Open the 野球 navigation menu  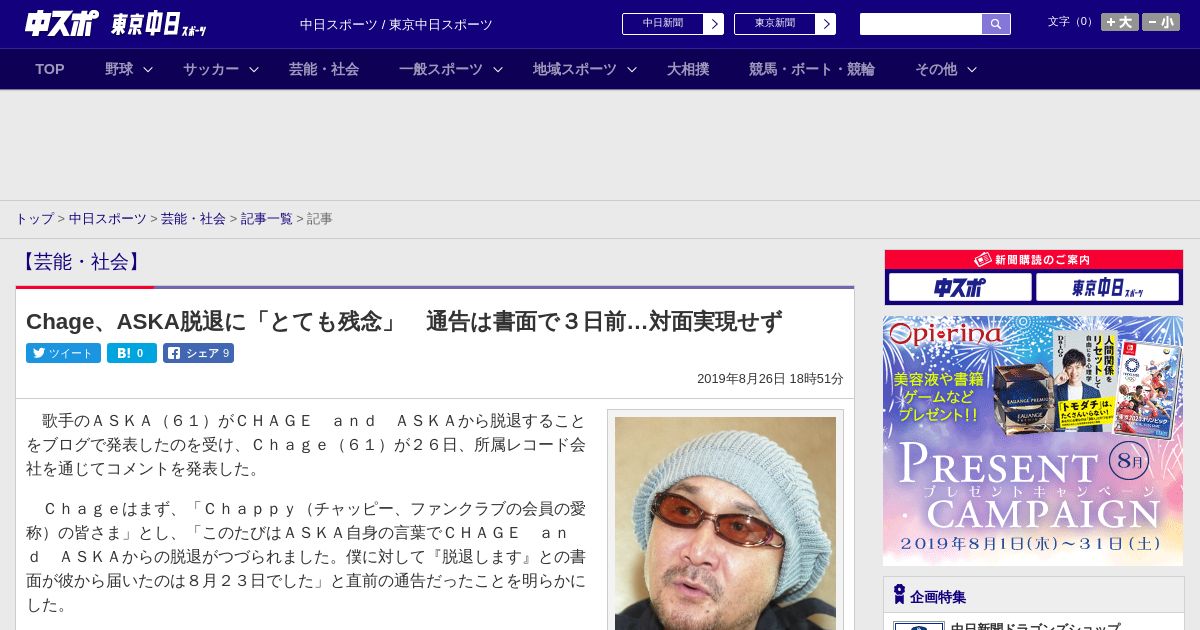click(119, 69)
